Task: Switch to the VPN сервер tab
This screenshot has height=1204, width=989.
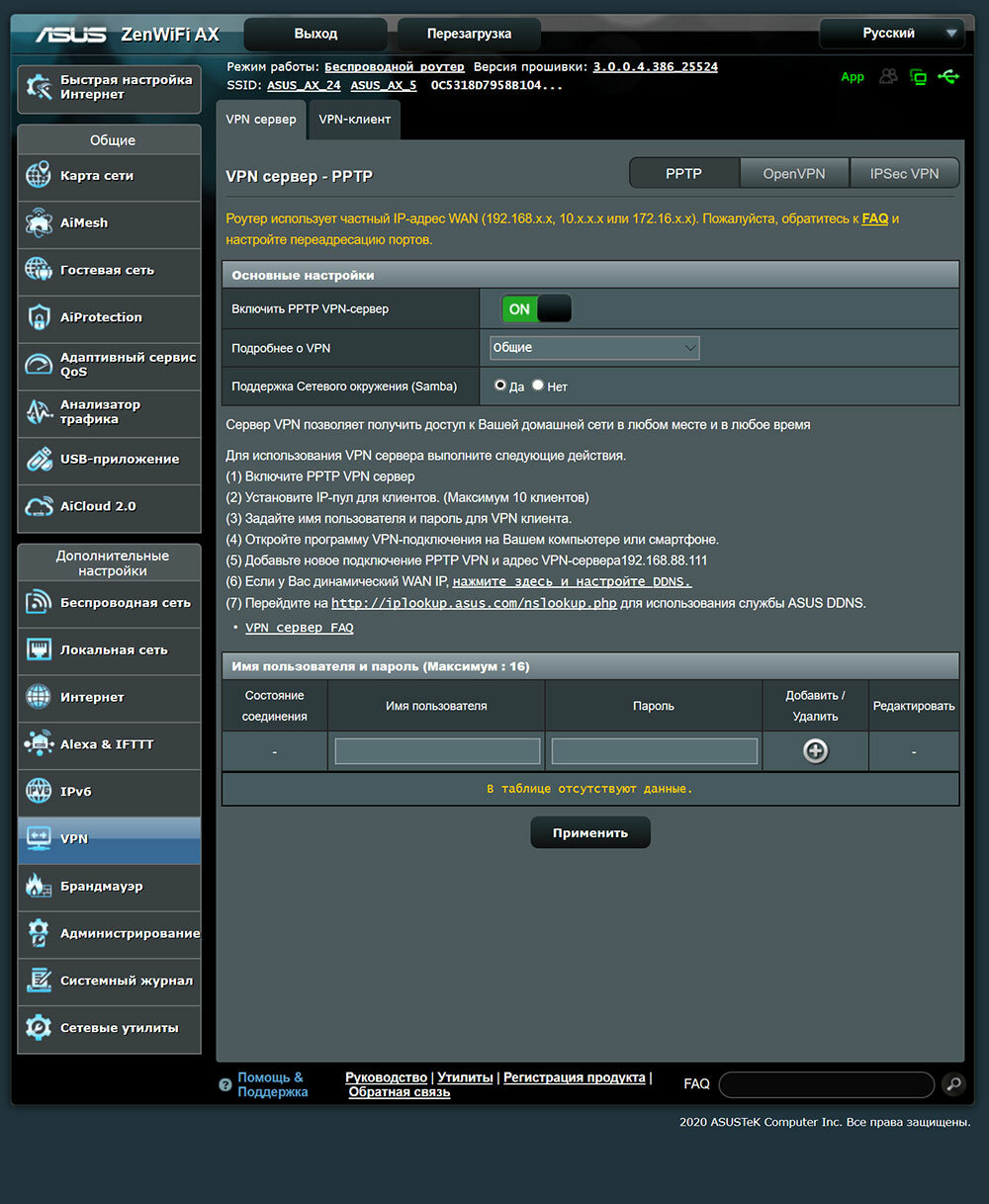Action: (x=261, y=120)
